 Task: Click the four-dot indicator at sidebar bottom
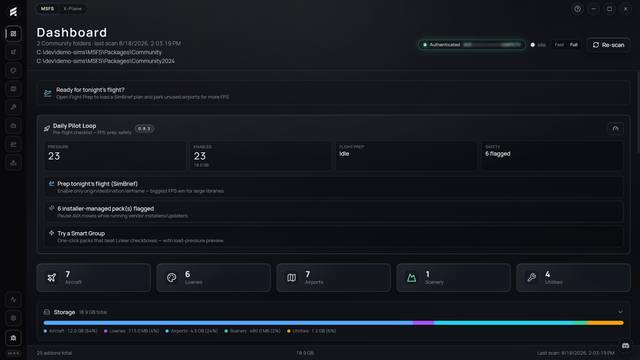(13, 353)
